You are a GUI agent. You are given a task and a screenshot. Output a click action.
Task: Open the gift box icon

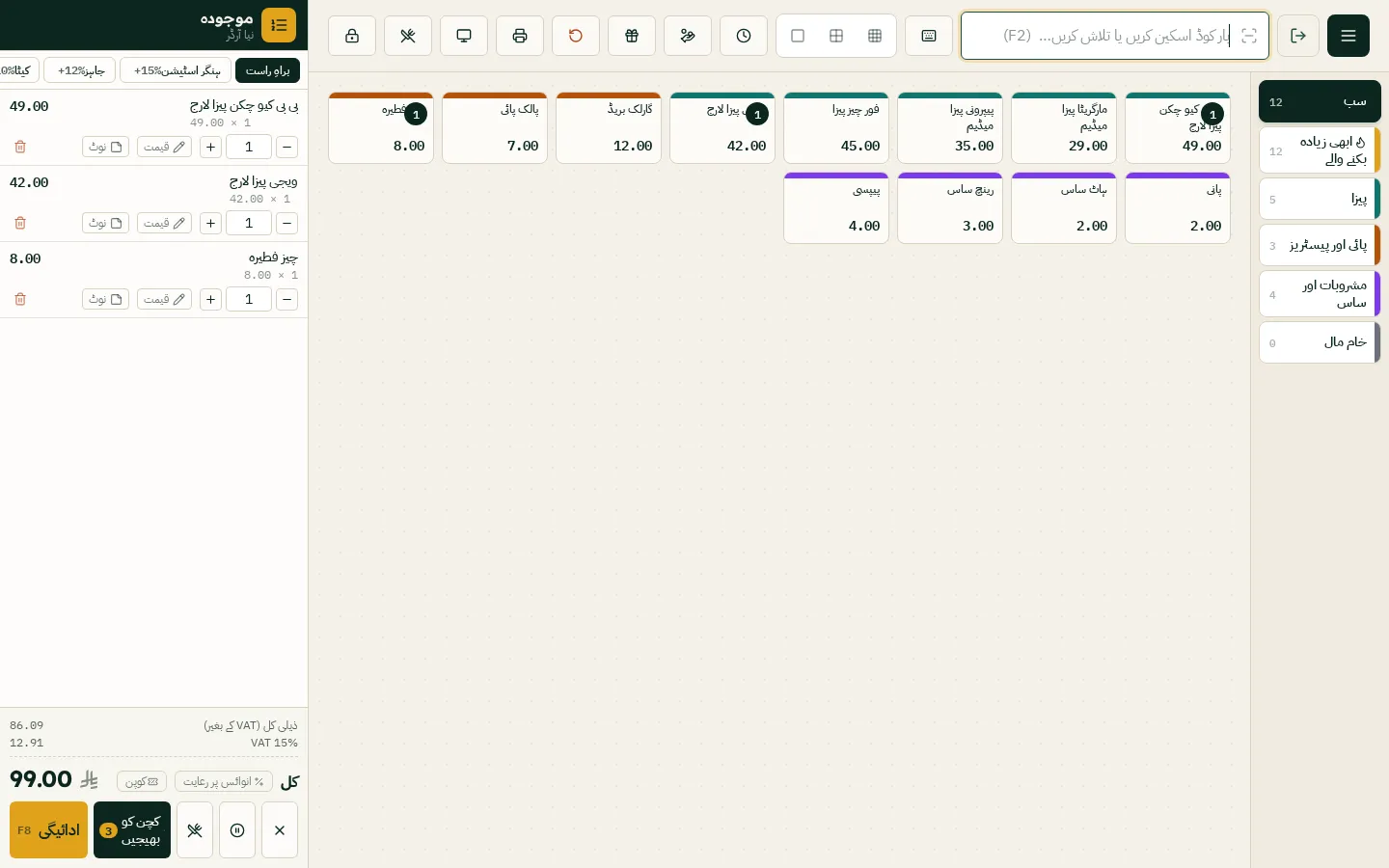(x=632, y=36)
